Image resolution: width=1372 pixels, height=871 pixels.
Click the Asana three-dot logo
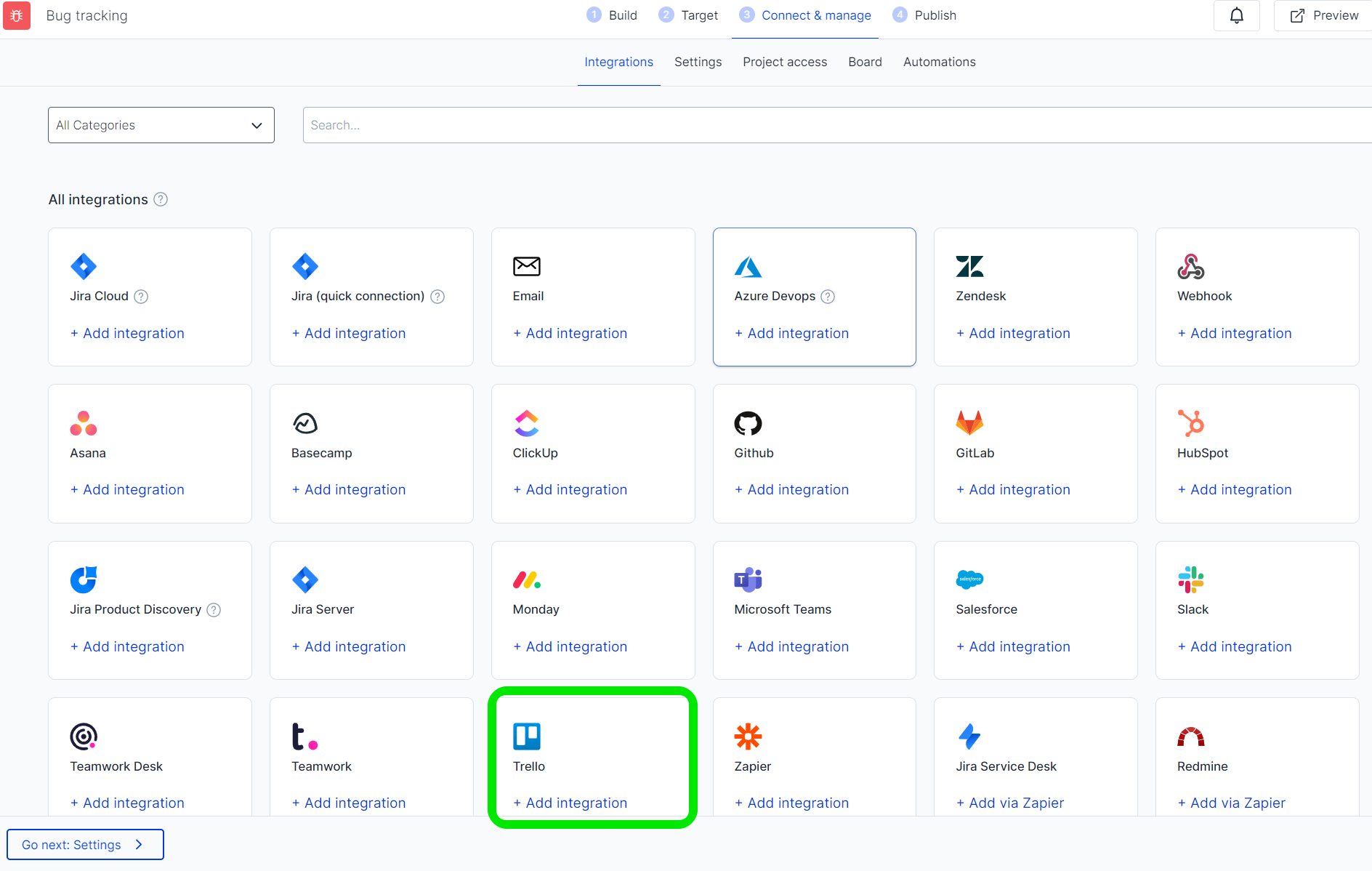pos(84,423)
